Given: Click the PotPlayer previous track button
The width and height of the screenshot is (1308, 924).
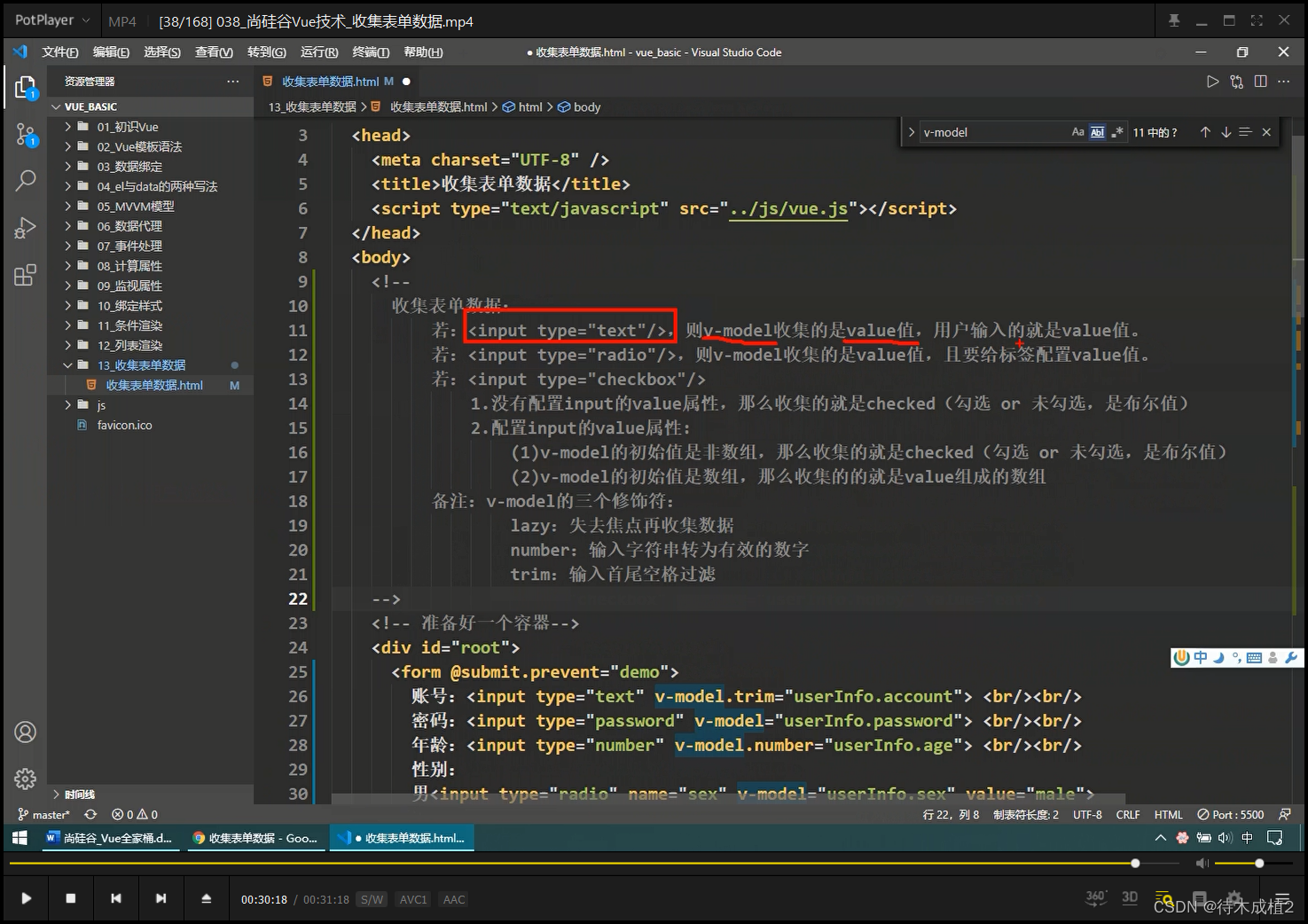Looking at the screenshot, I should pyautogui.click(x=116, y=898).
